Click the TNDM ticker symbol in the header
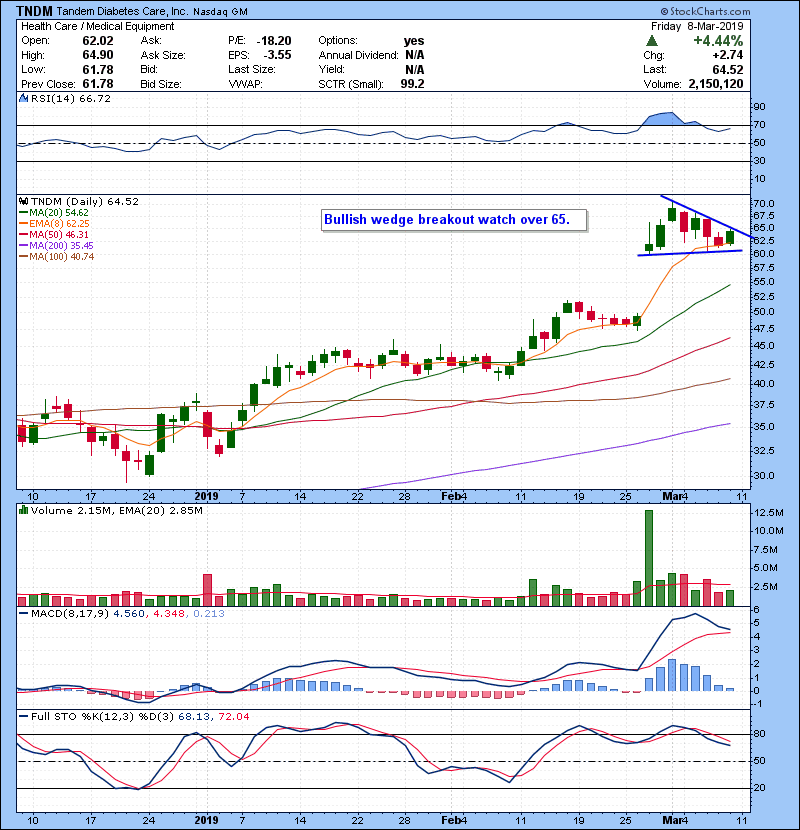 point(34,11)
